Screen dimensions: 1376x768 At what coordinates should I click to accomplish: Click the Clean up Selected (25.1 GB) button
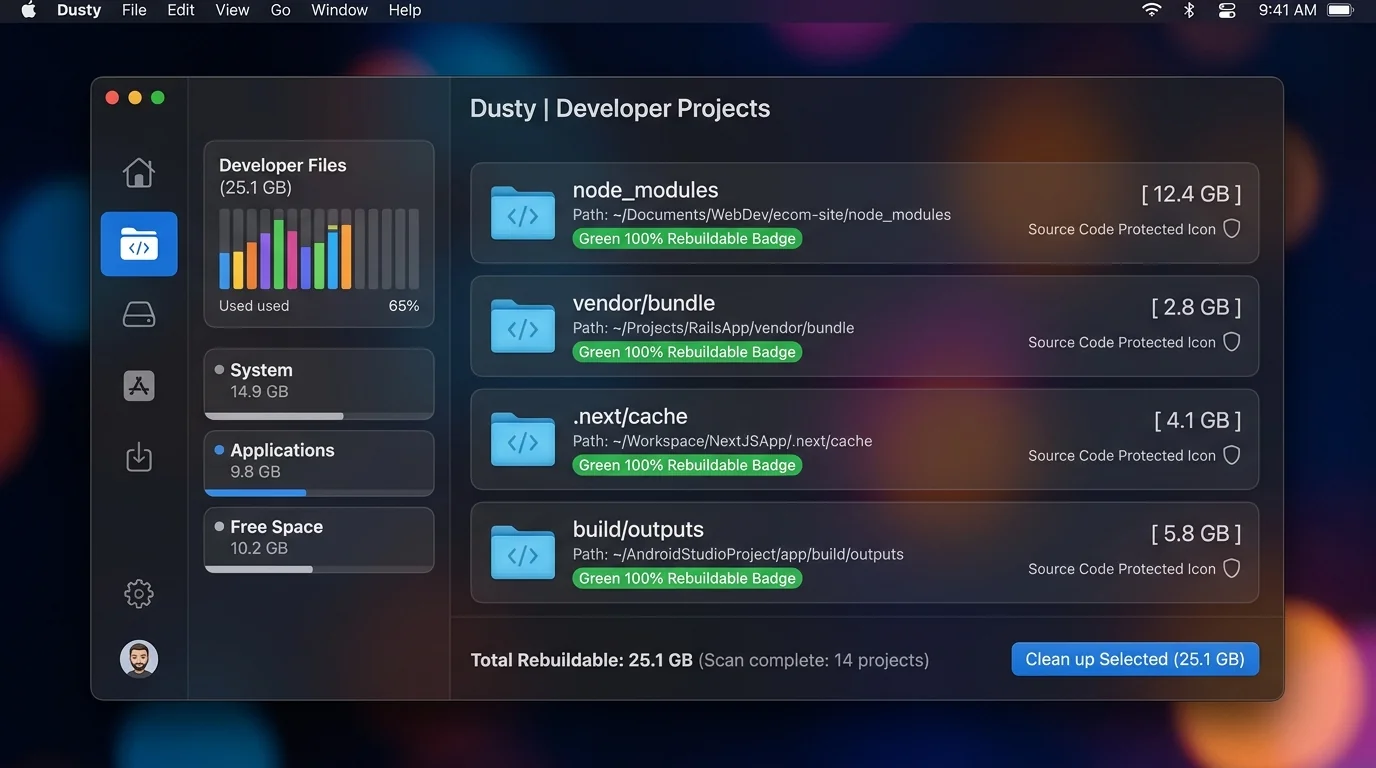tap(1135, 660)
